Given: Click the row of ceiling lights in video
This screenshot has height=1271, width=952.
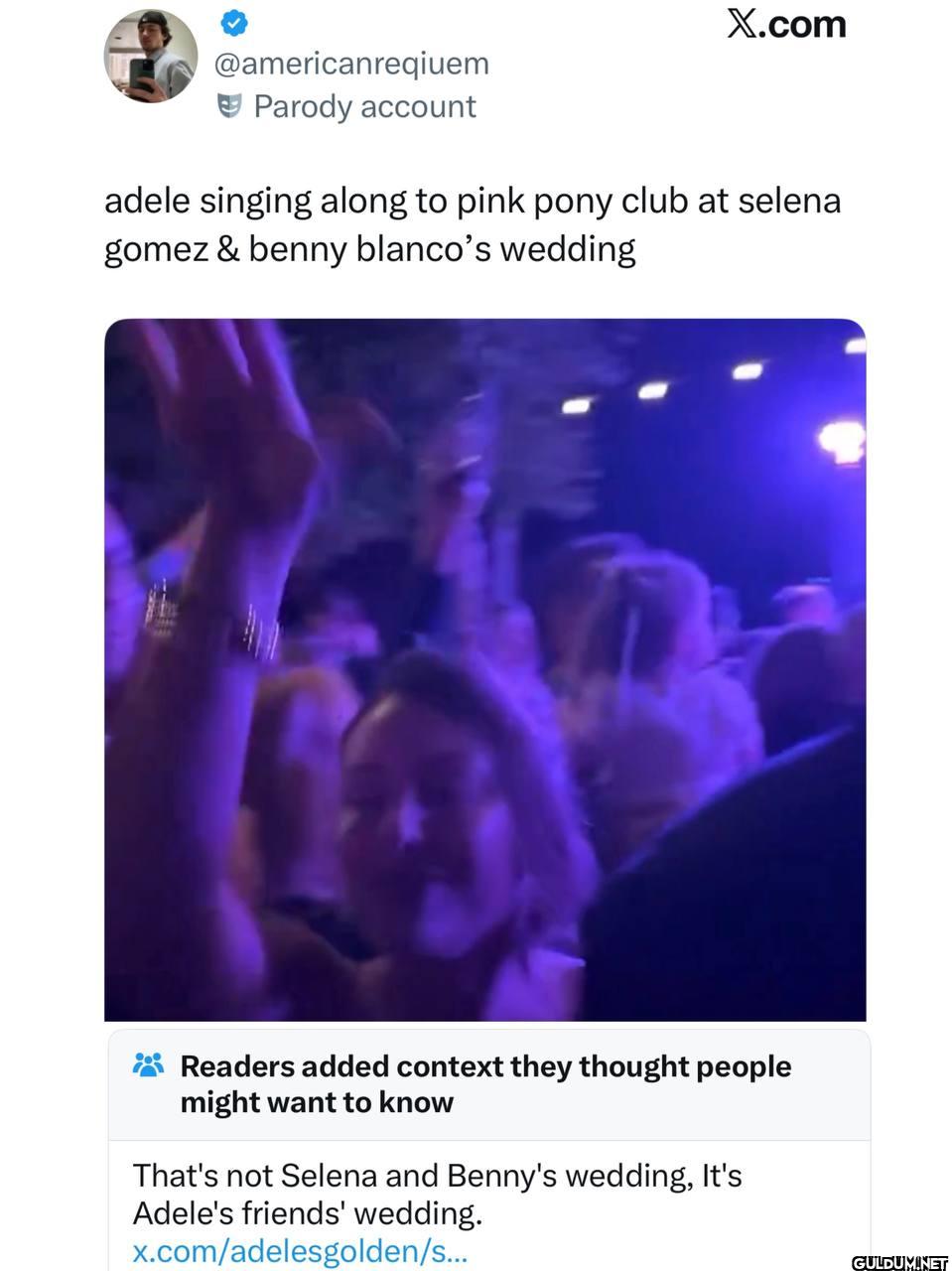Looking at the screenshot, I should [x=705, y=377].
